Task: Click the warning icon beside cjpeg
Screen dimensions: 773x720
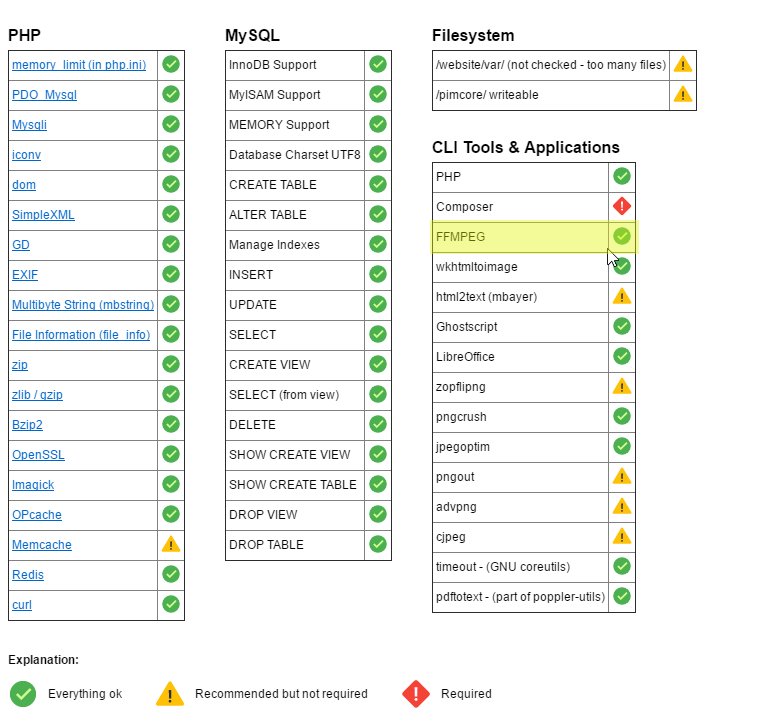Action: 622,536
